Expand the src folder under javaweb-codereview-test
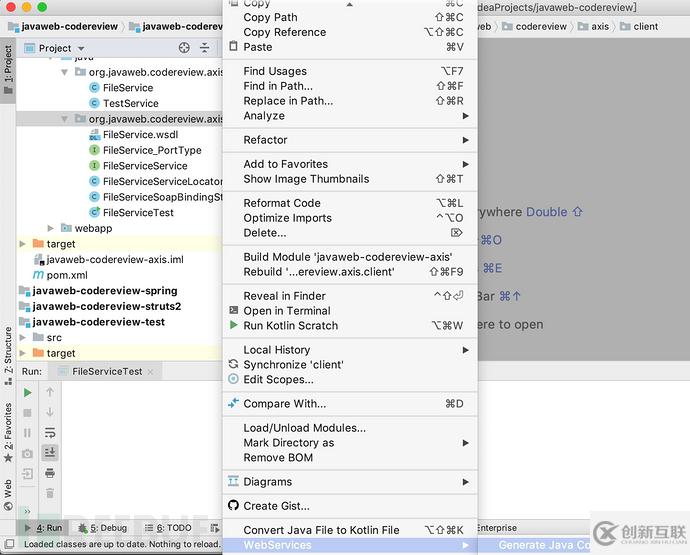The width and height of the screenshot is (690, 555). click(x=22, y=338)
